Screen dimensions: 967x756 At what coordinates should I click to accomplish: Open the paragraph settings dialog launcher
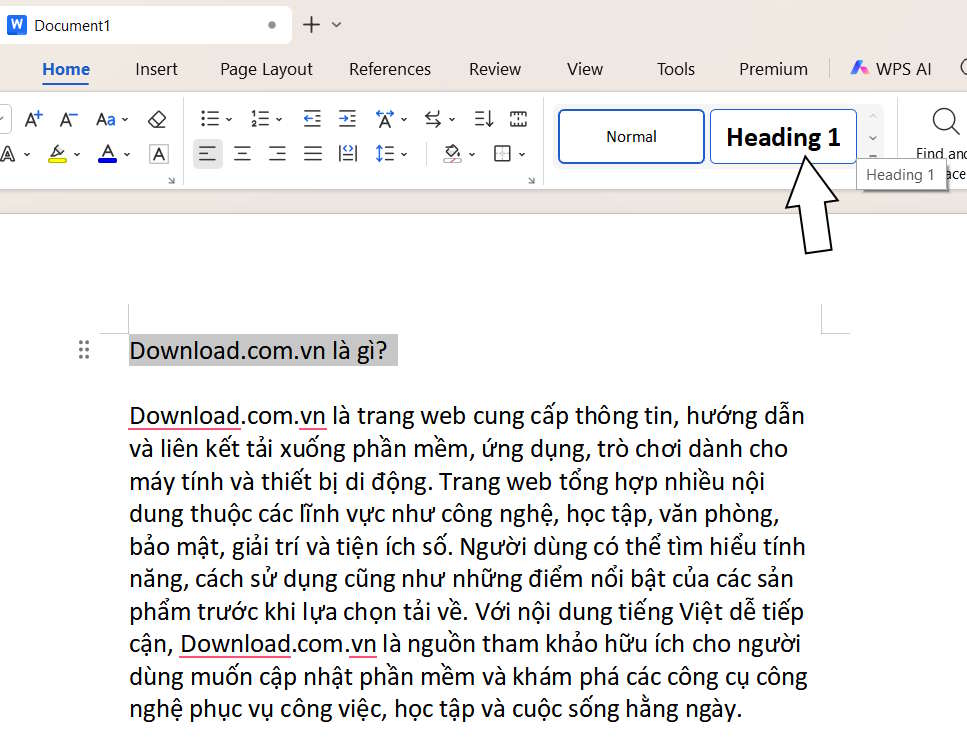[531, 181]
